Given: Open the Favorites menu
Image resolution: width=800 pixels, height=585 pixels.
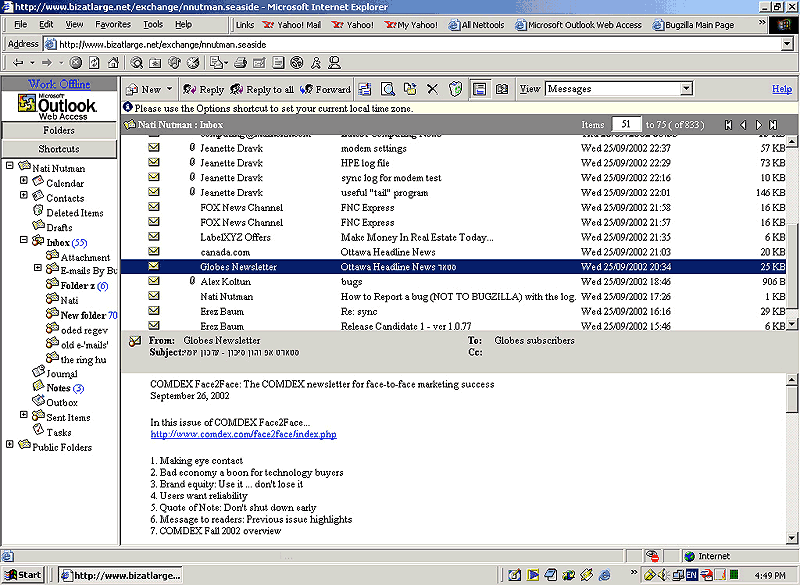Looking at the screenshot, I should (x=113, y=24).
